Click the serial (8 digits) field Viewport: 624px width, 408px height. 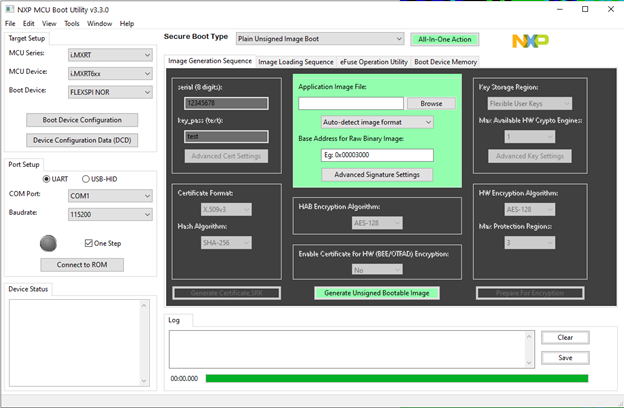226,103
